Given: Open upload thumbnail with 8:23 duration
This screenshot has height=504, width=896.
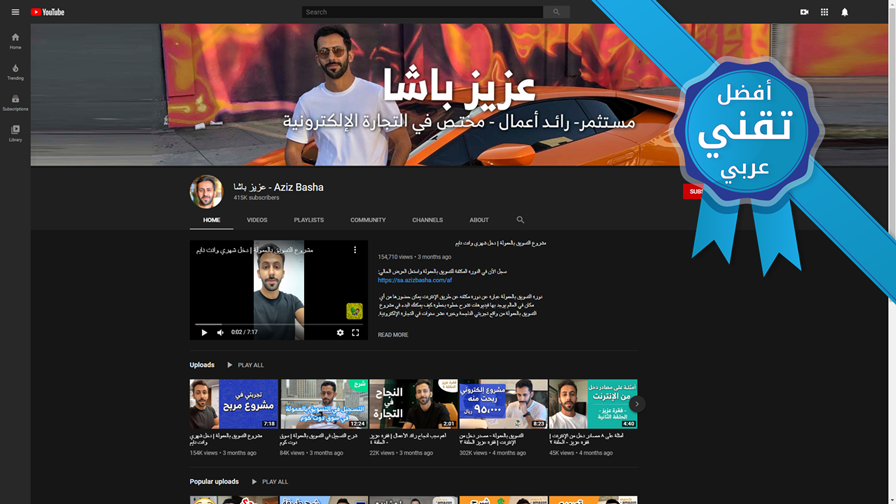Looking at the screenshot, I should coord(503,404).
